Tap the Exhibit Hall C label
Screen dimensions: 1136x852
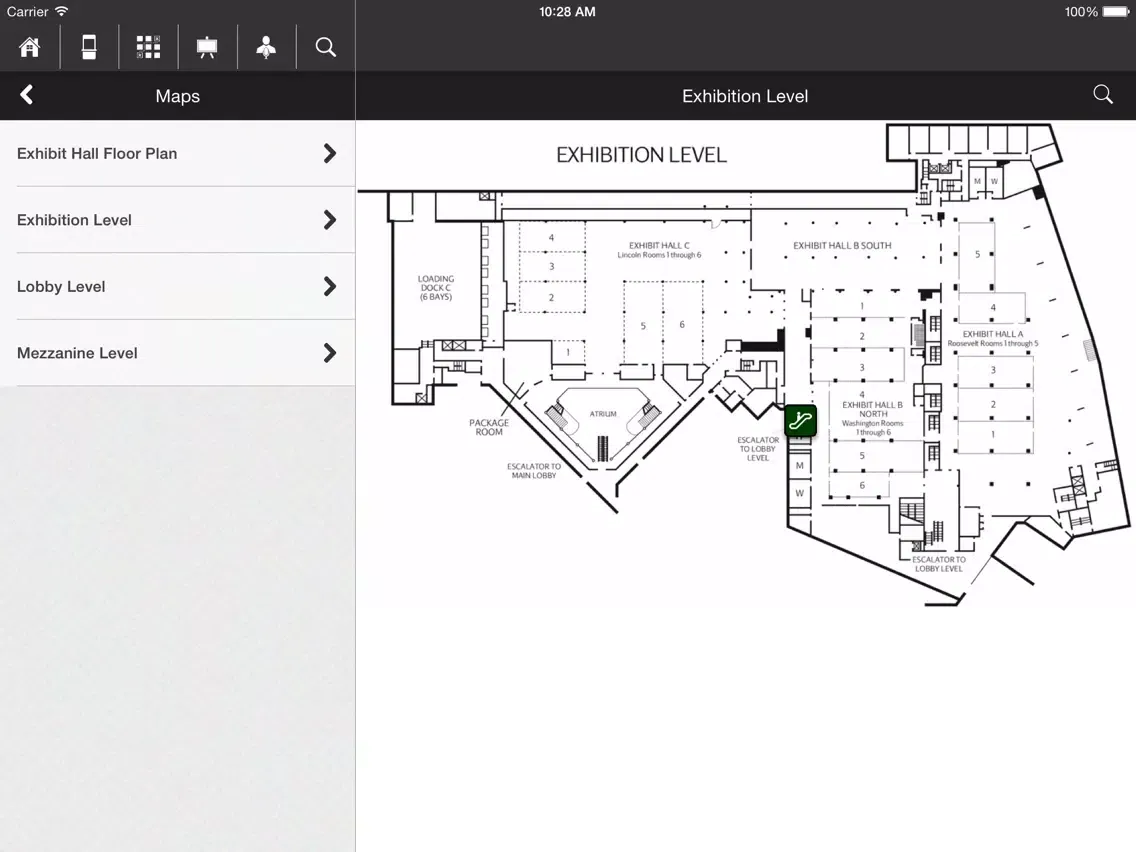click(659, 250)
